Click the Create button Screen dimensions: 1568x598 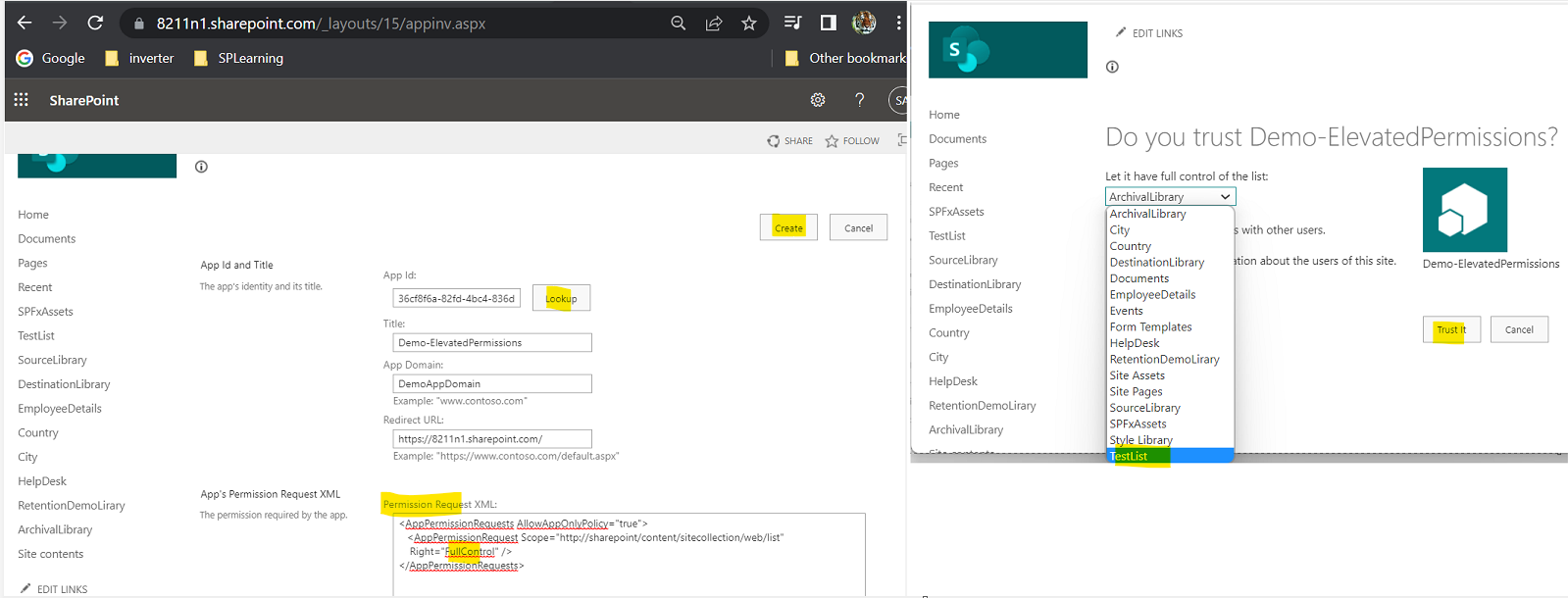pyautogui.click(x=788, y=227)
